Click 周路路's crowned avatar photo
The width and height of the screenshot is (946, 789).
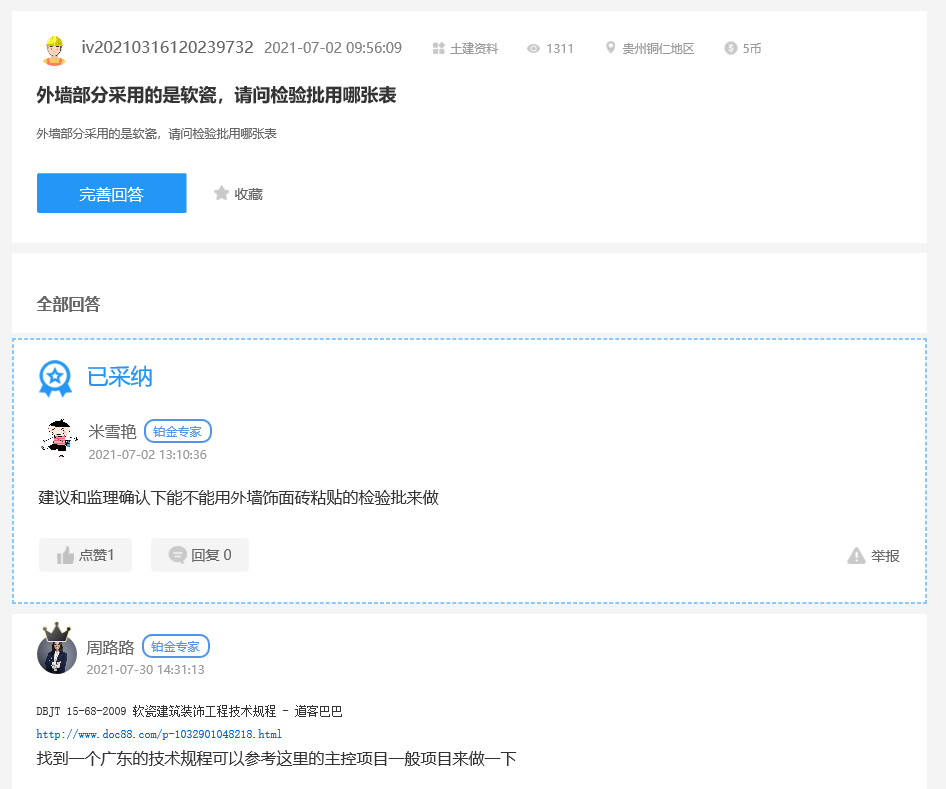click(57, 650)
